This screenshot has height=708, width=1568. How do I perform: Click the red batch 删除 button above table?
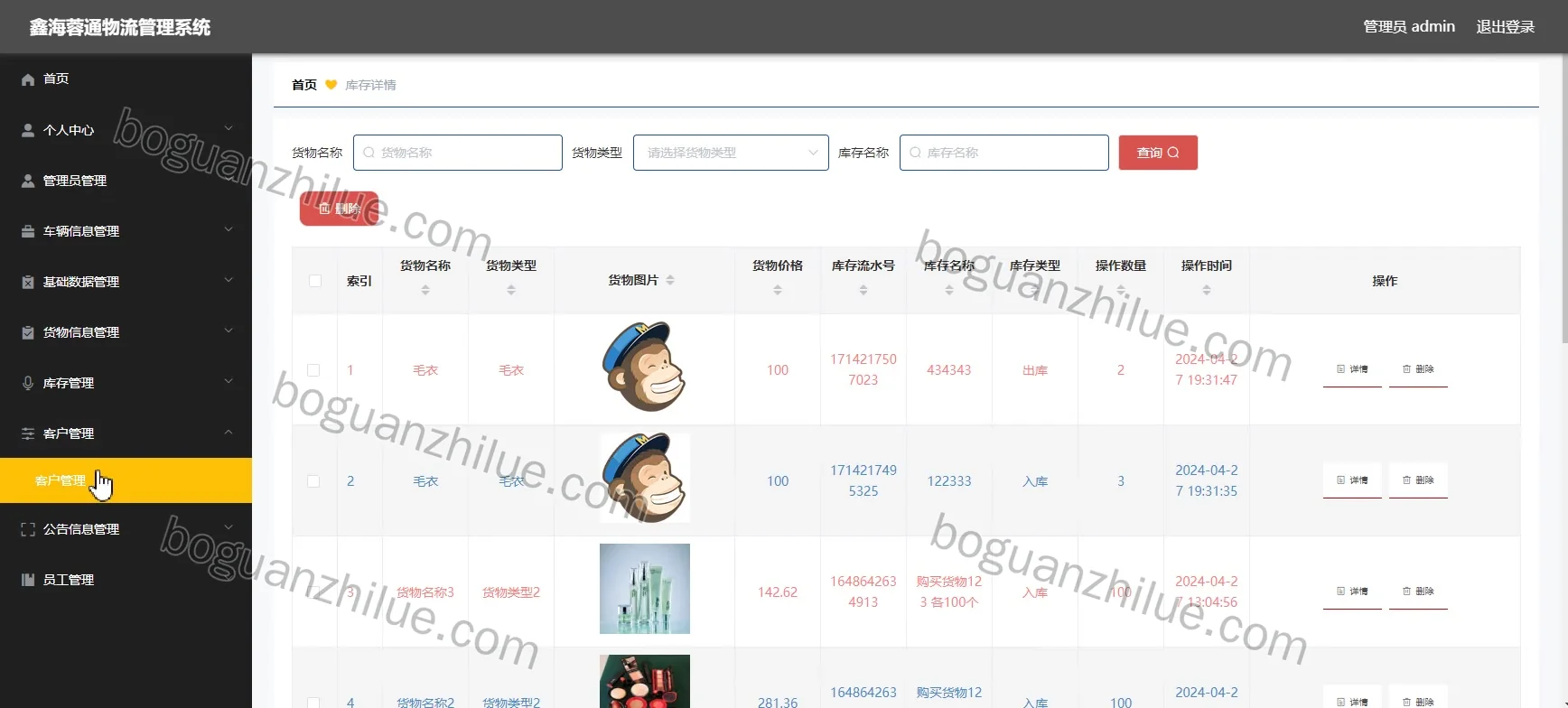pos(340,209)
